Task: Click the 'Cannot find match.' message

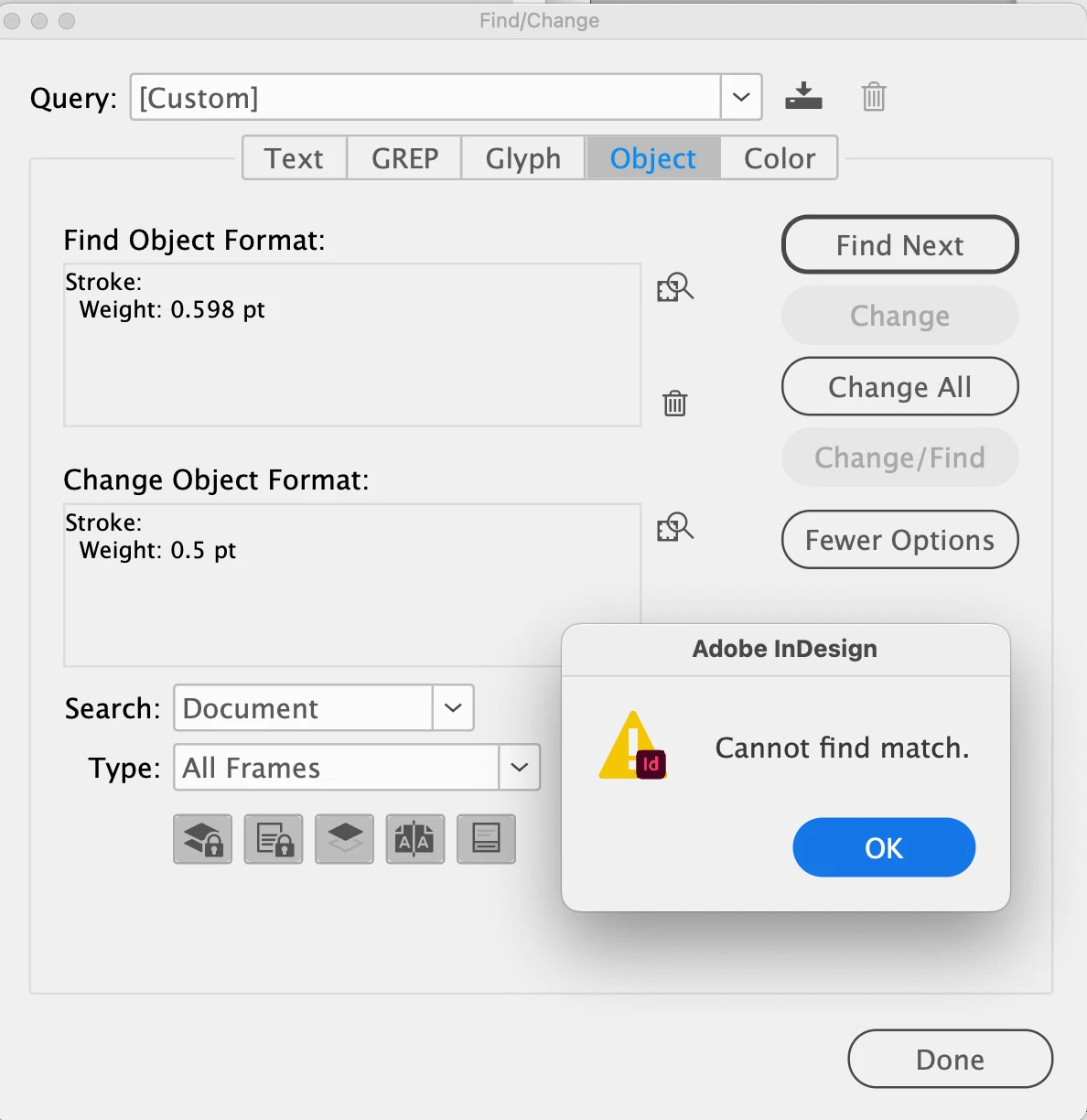Action: [x=842, y=748]
